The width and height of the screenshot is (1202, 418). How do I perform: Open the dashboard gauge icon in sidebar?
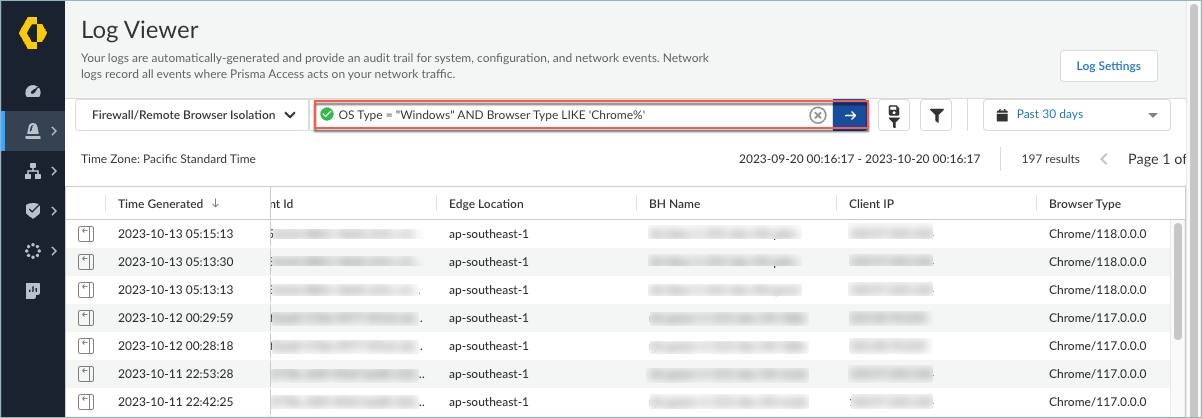(x=32, y=92)
